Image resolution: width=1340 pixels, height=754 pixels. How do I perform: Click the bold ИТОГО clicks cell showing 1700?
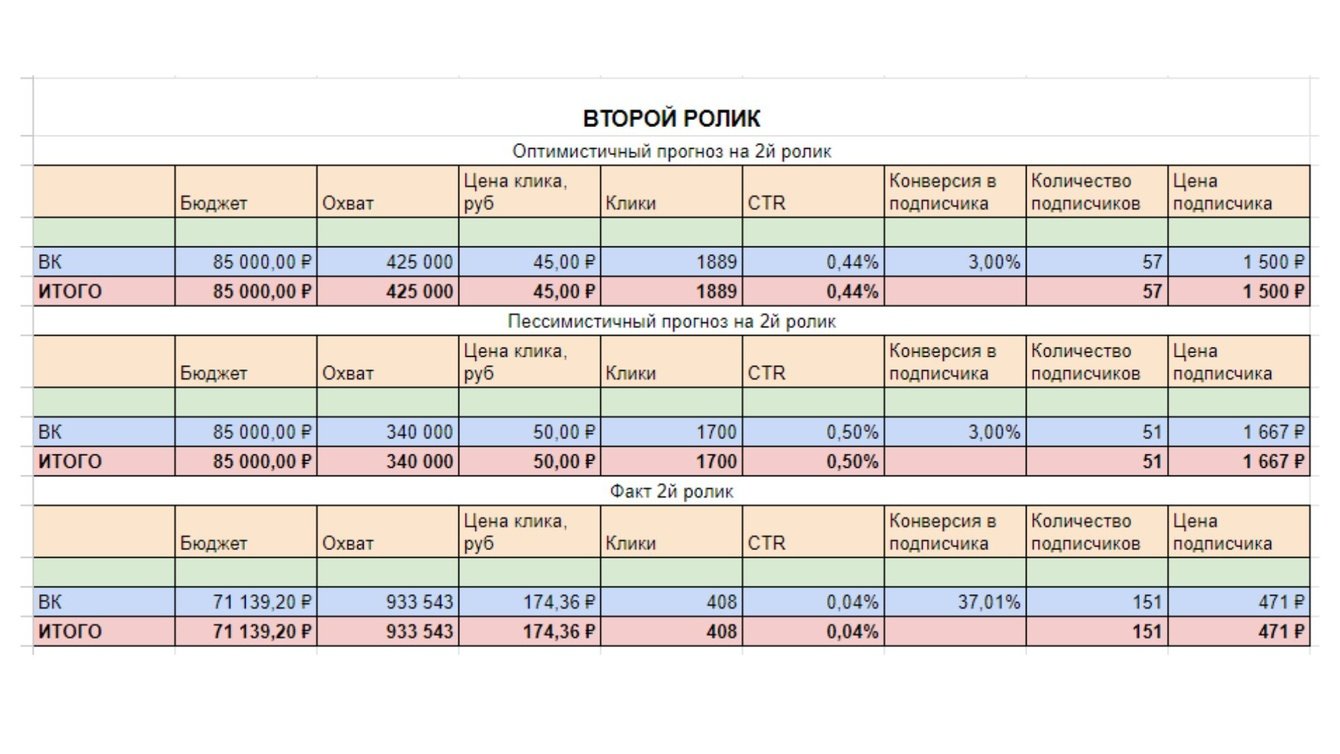tap(671, 462)
